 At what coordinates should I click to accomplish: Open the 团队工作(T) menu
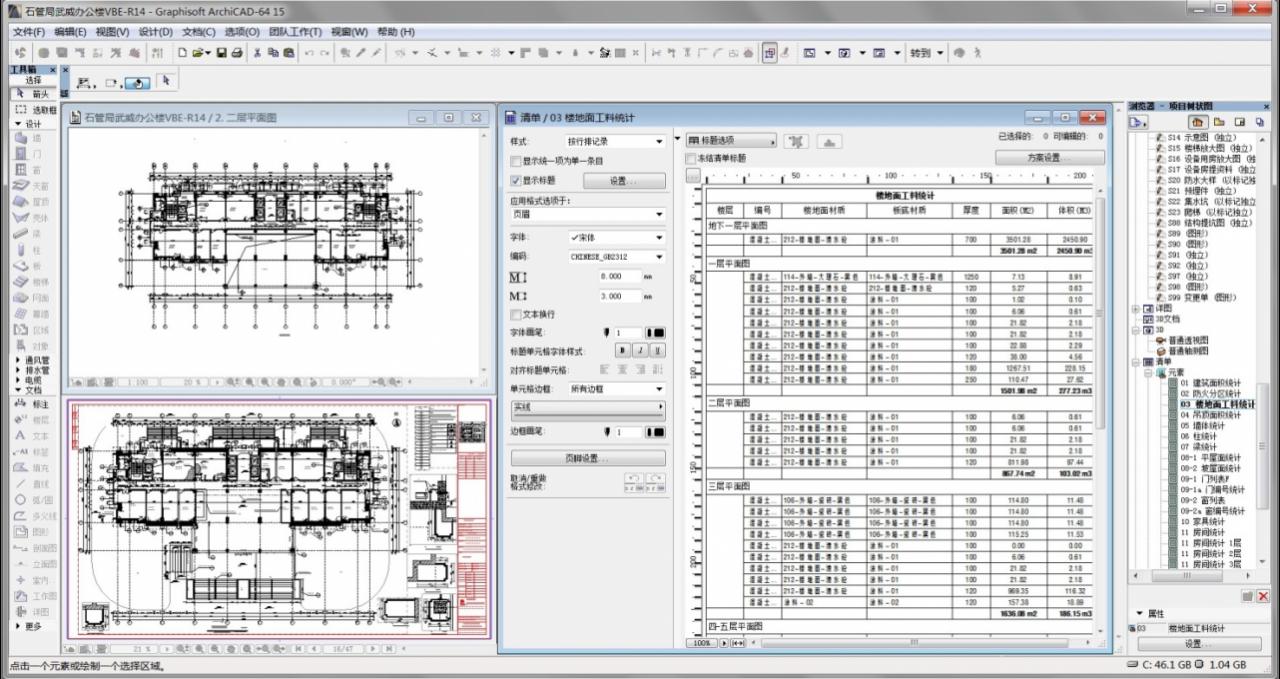point(295,32)
